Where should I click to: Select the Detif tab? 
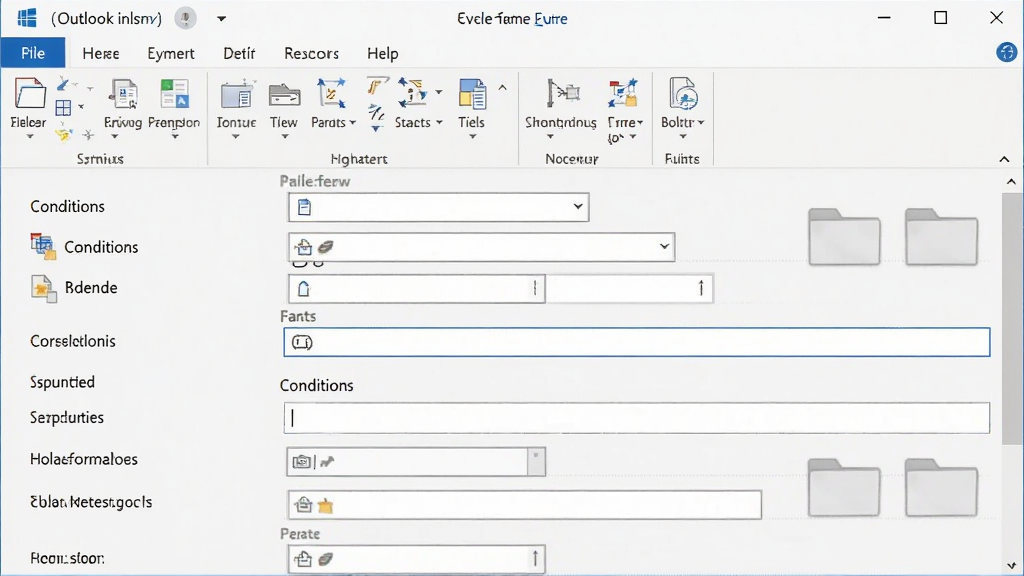tap(239, 54)
